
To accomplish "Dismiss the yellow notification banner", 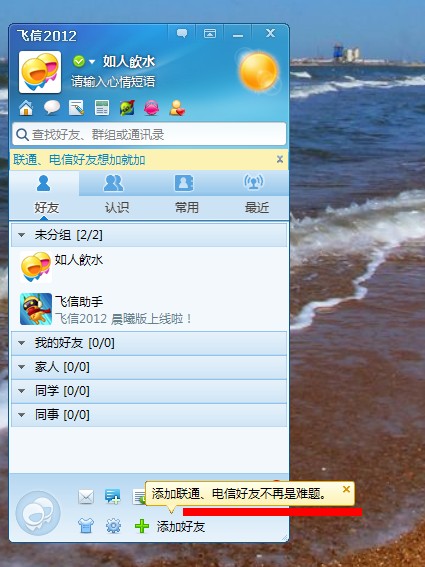I will 280,159.
